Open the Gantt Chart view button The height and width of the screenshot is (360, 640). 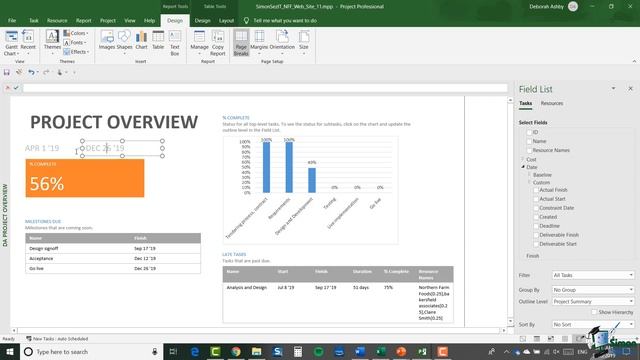pyautogui.click(x=11, y=43)
